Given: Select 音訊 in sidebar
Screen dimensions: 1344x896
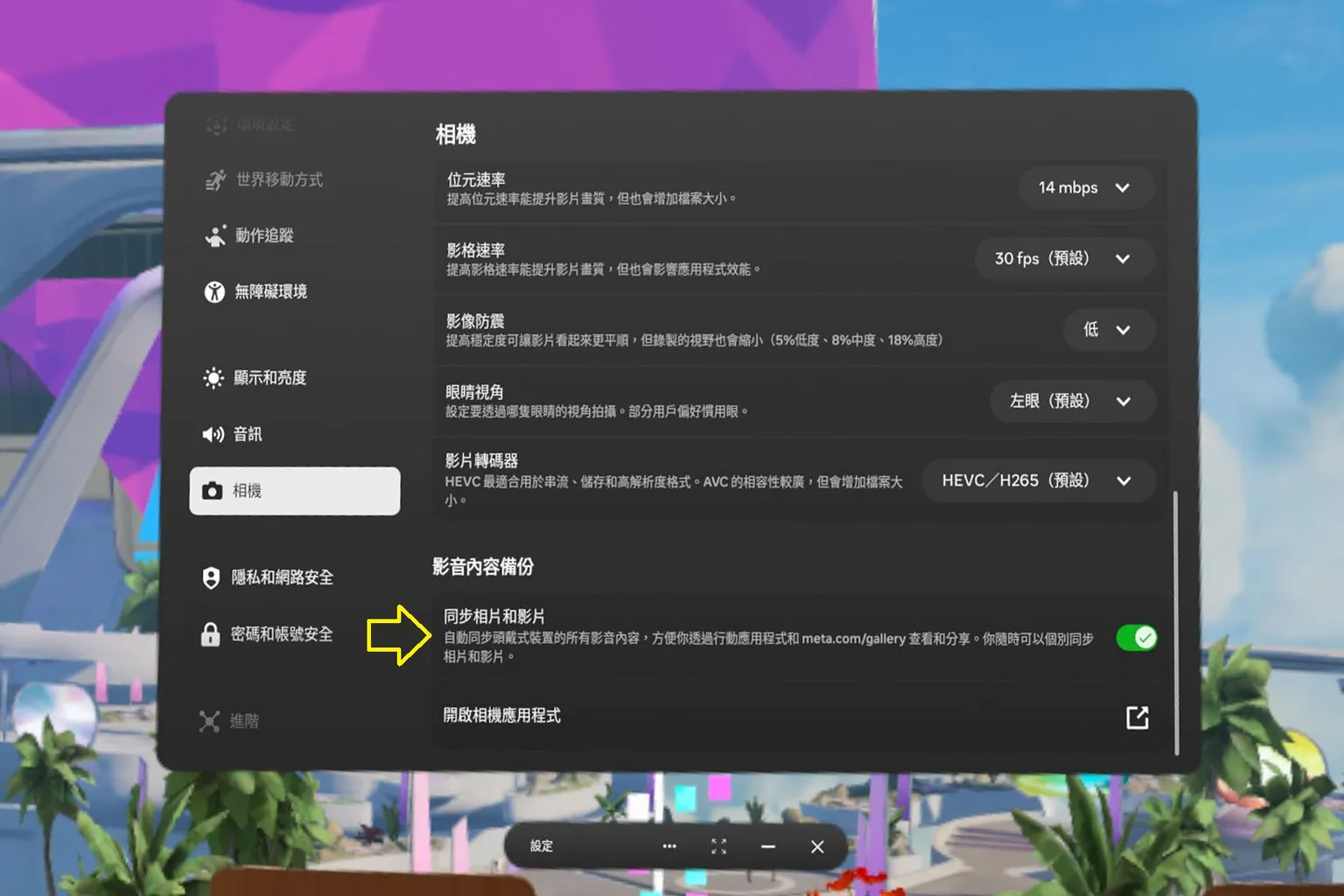Looking at the screenshot, I should tap(248, 434).
